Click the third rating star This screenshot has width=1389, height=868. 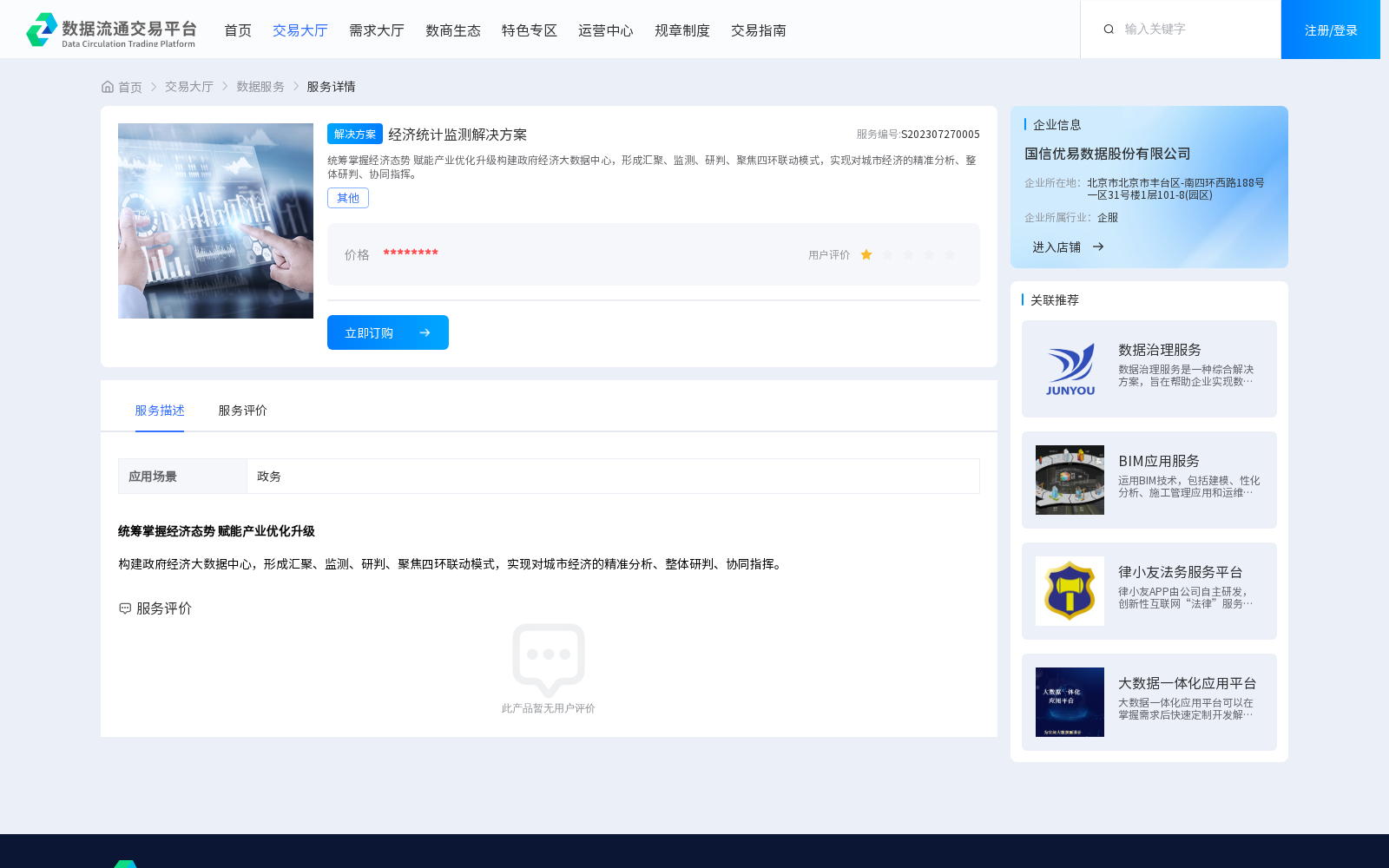(908, 254)
